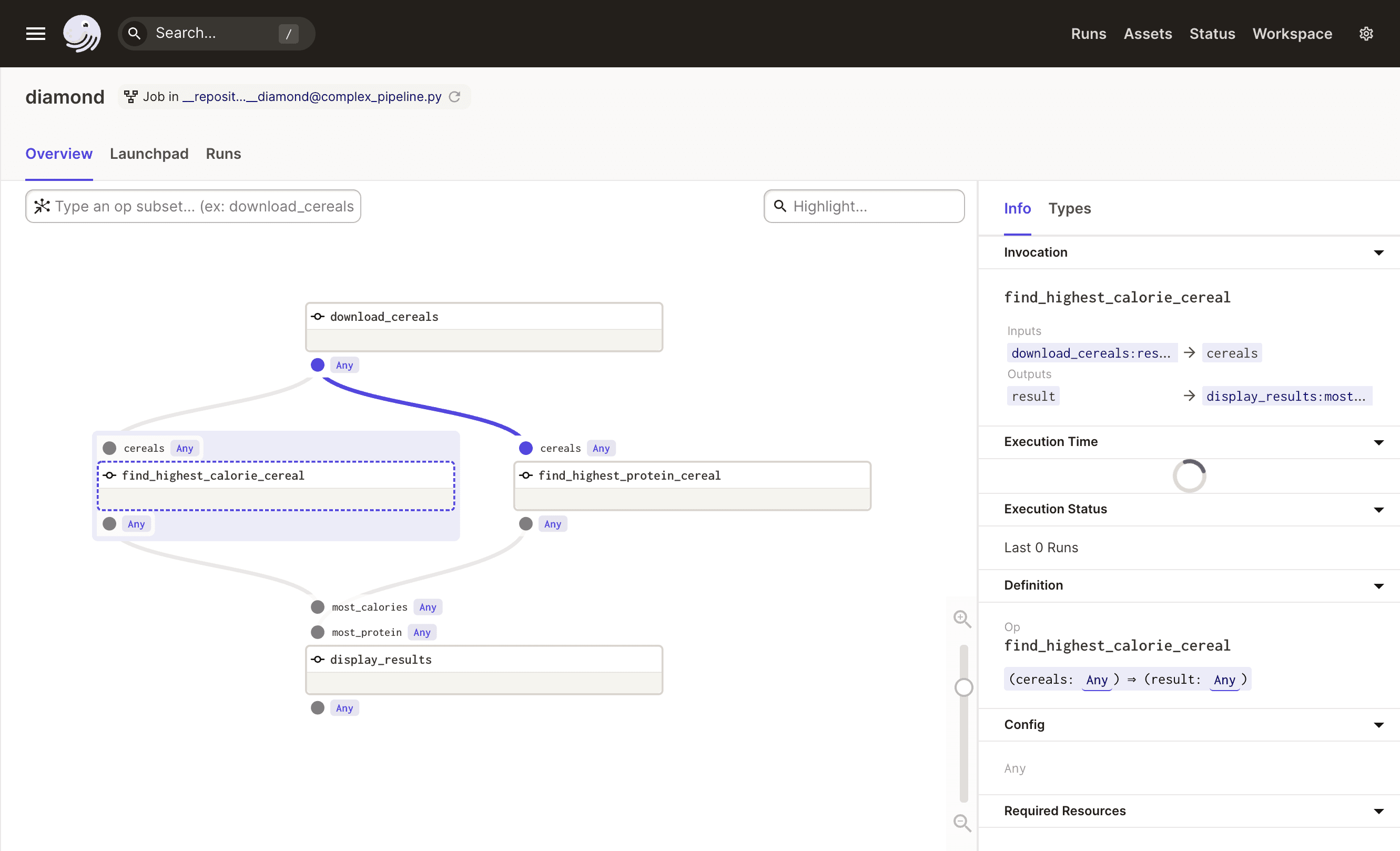Viewport: 1400px width, 851px height.
Task: Collapse the Execution Time section
Action: (1378, 442)
